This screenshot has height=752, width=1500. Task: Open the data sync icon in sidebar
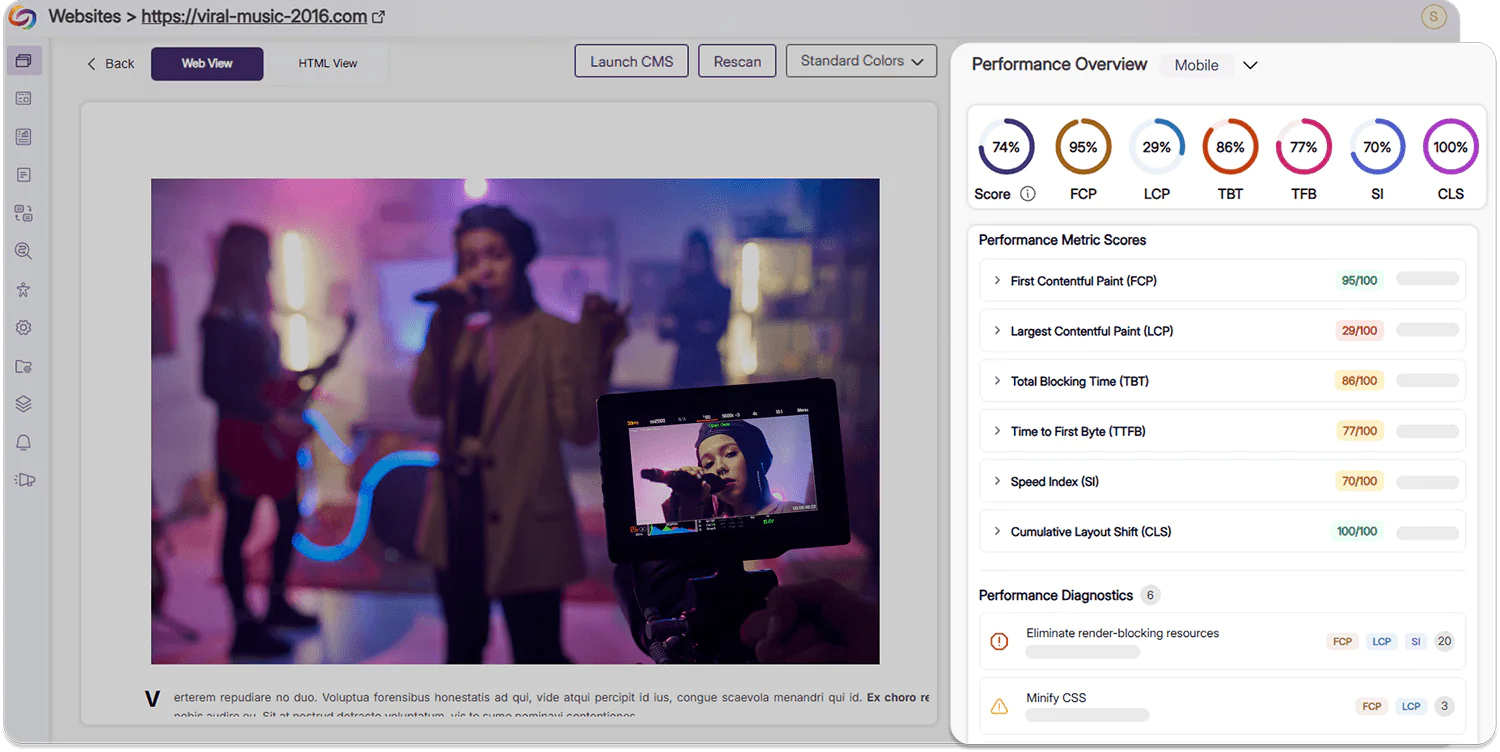coord(24,213)
